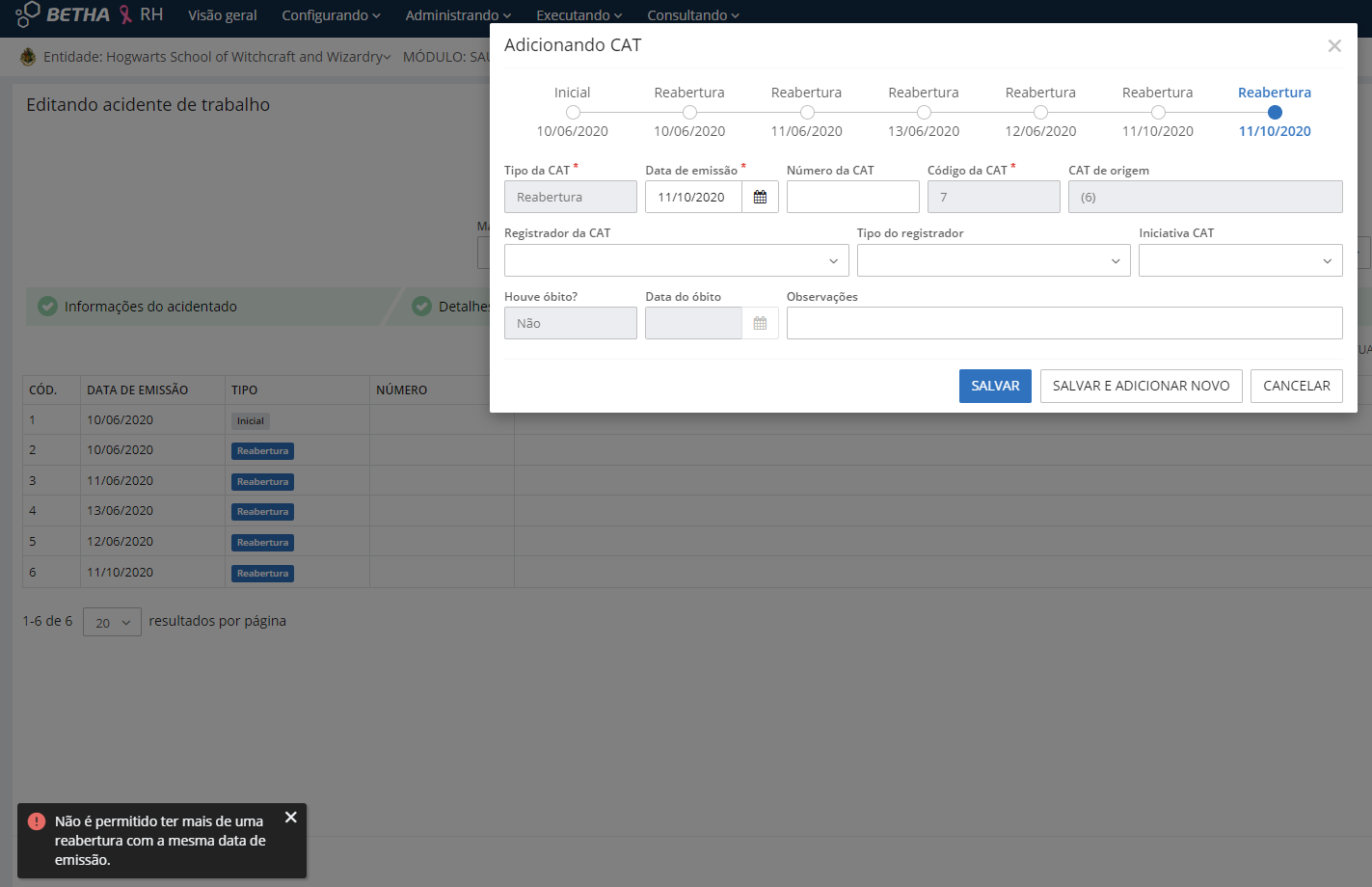Image resolution: width=1372 pixels, height=887 pixels.
Task: Change the 20 results per page dropdown
Action: 112,622
